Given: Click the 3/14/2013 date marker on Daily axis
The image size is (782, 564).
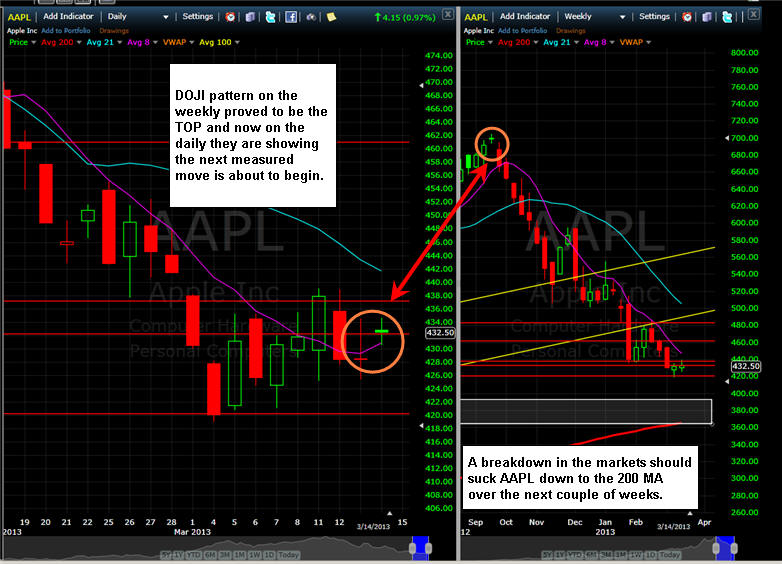Looking at the screenshot, I should click(374, 527).
